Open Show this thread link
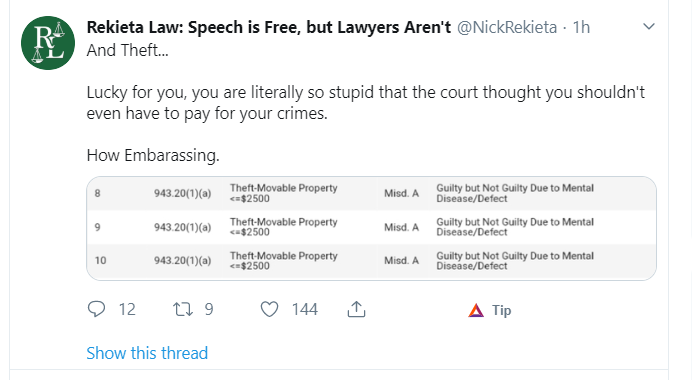This screenshot has width=692, height=380. pyautogui.click(x=147, y=353)
